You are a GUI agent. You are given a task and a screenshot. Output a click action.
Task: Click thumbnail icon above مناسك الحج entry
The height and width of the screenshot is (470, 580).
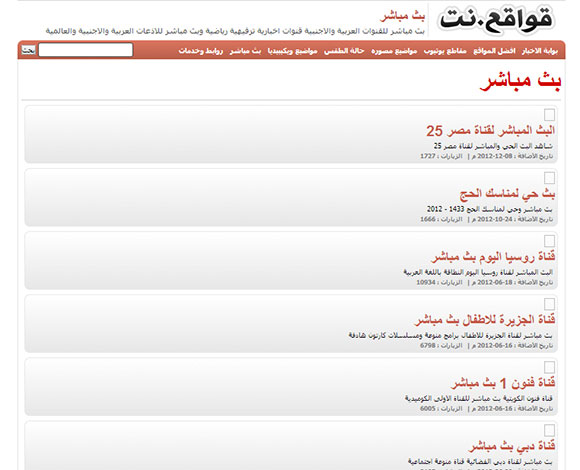click(x=549, y=178)
